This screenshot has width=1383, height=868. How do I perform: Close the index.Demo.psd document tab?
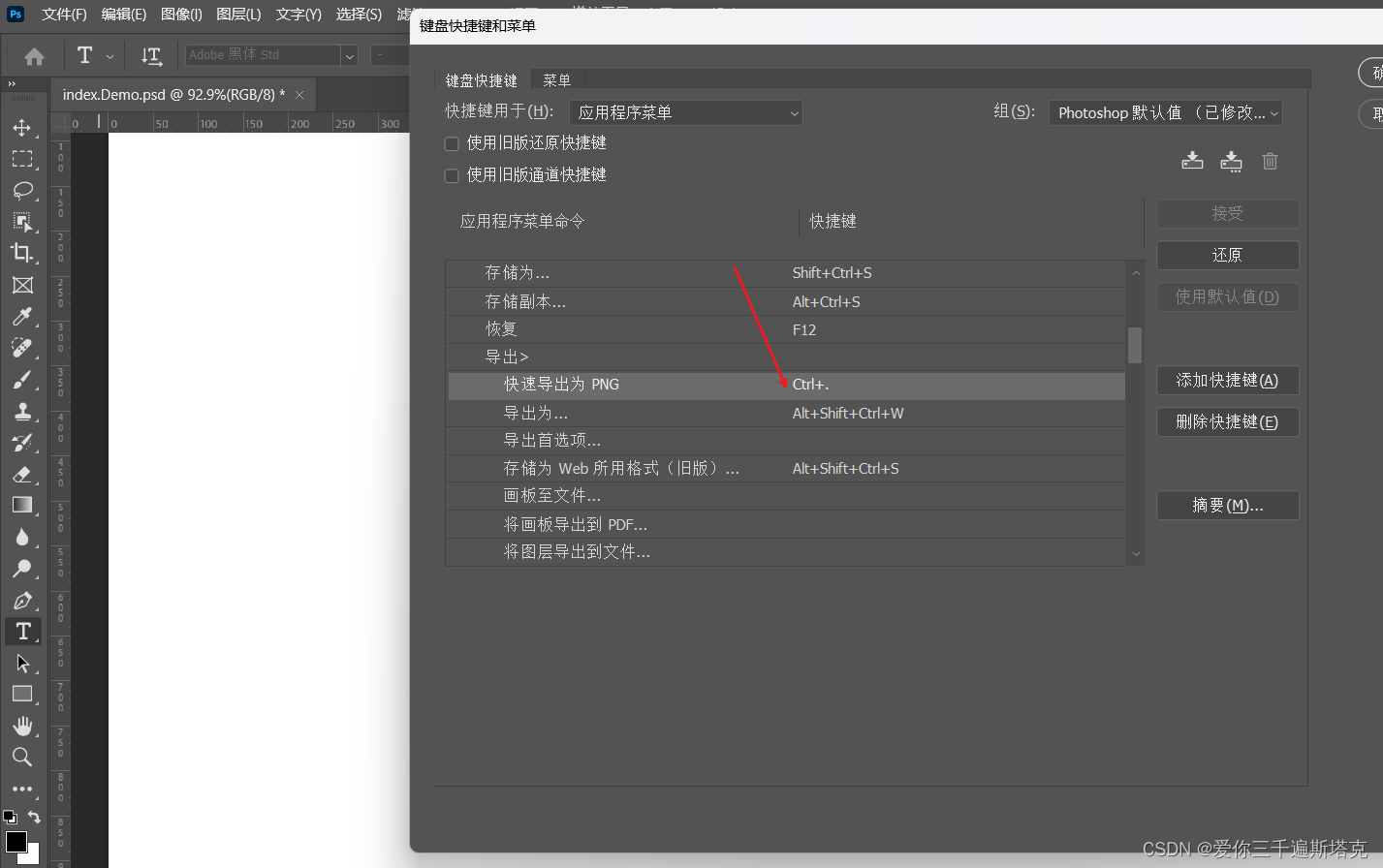coord(299,95)
